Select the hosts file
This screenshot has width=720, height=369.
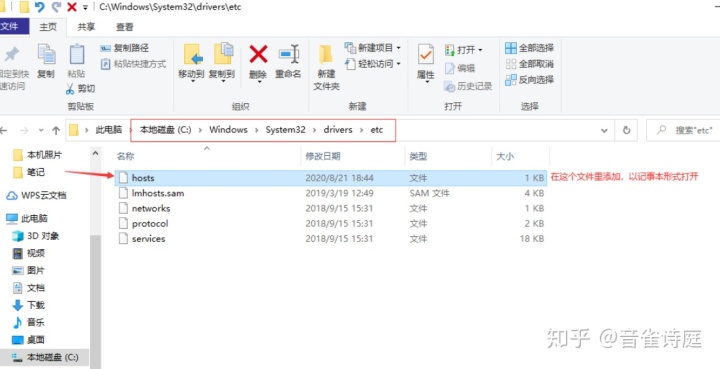point(331,178)
